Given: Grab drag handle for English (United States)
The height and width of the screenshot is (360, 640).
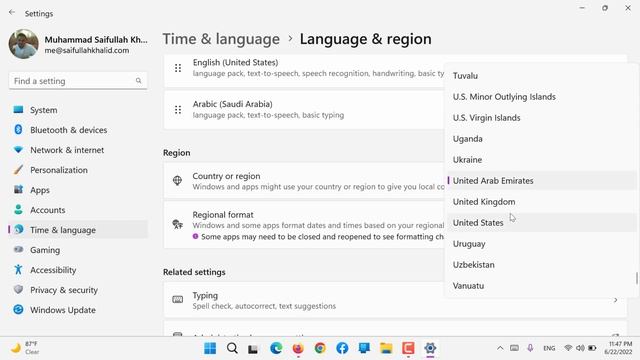Looking at the screenshot, I should [178, 68].
